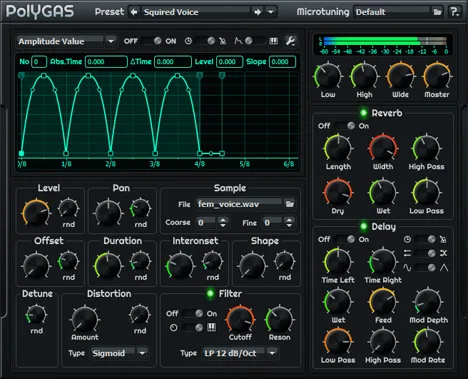Click the help question mark icon
The height and width of the screenshot is (379, 468).
(x=454, y=12)
